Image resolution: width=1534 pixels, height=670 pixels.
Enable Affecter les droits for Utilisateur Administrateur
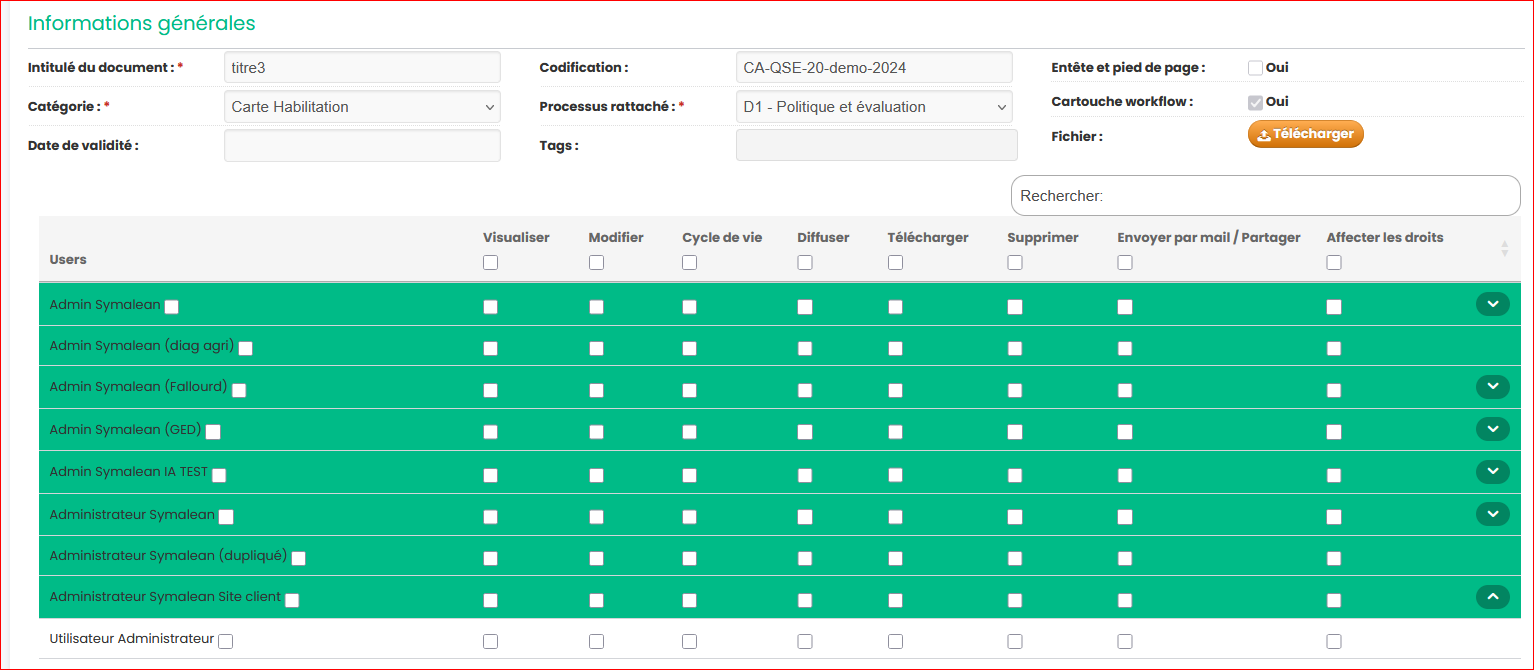click(1334, 641)
